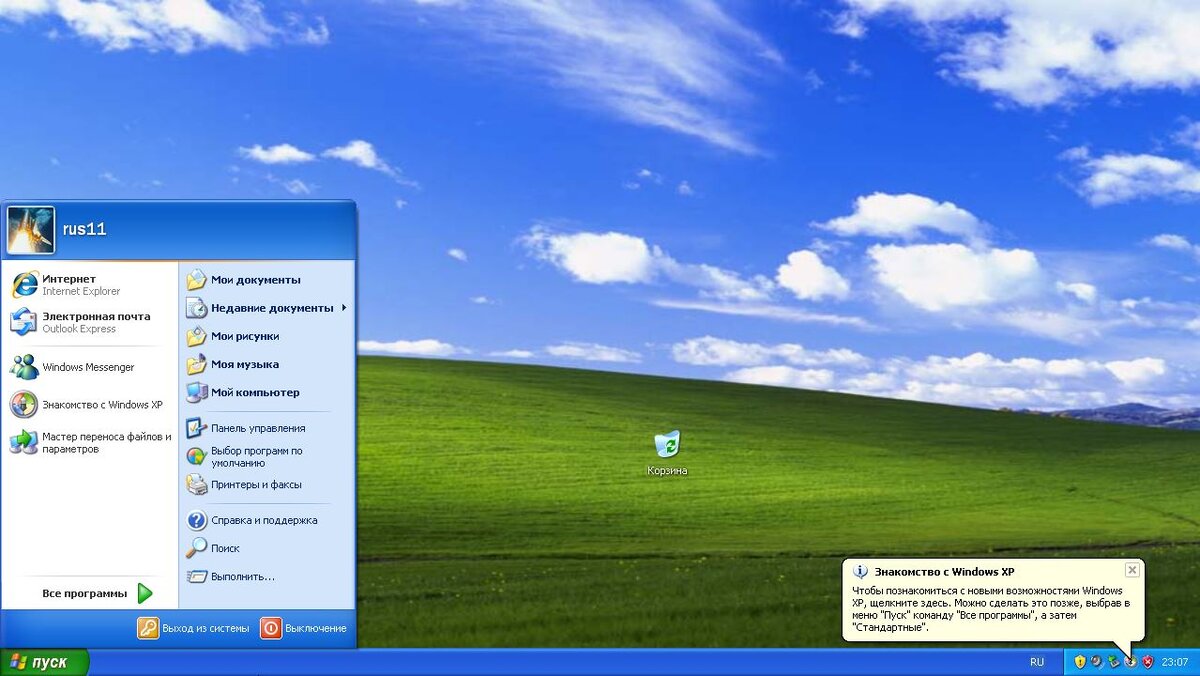Screen dimensions: 1200x676
Task: Click the yellow shield updates tray icon
Action: point(1080,662)
